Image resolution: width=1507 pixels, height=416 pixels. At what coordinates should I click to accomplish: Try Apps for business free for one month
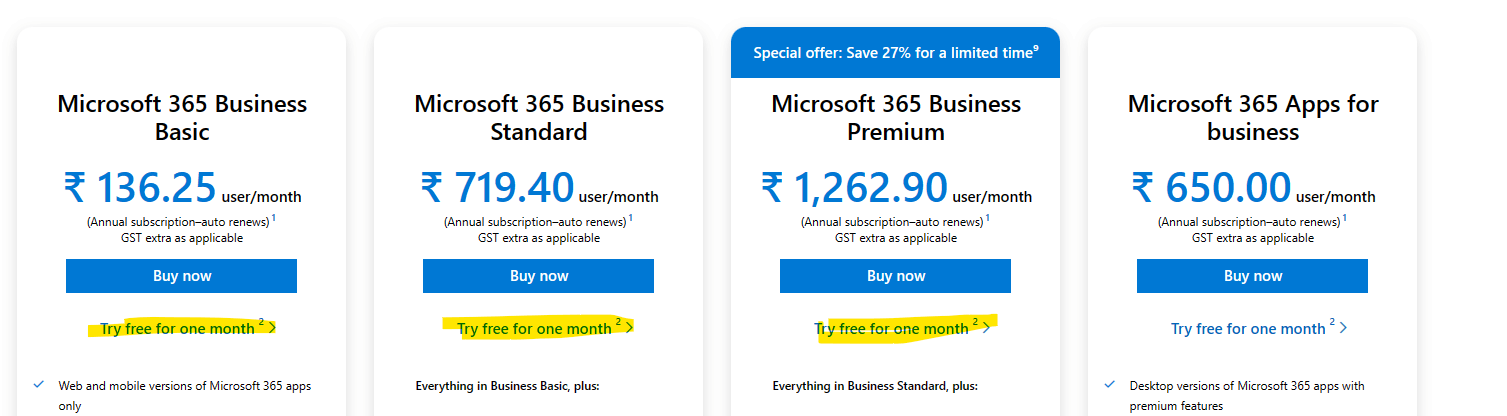pyautogui.click(x=1248, y=329)
